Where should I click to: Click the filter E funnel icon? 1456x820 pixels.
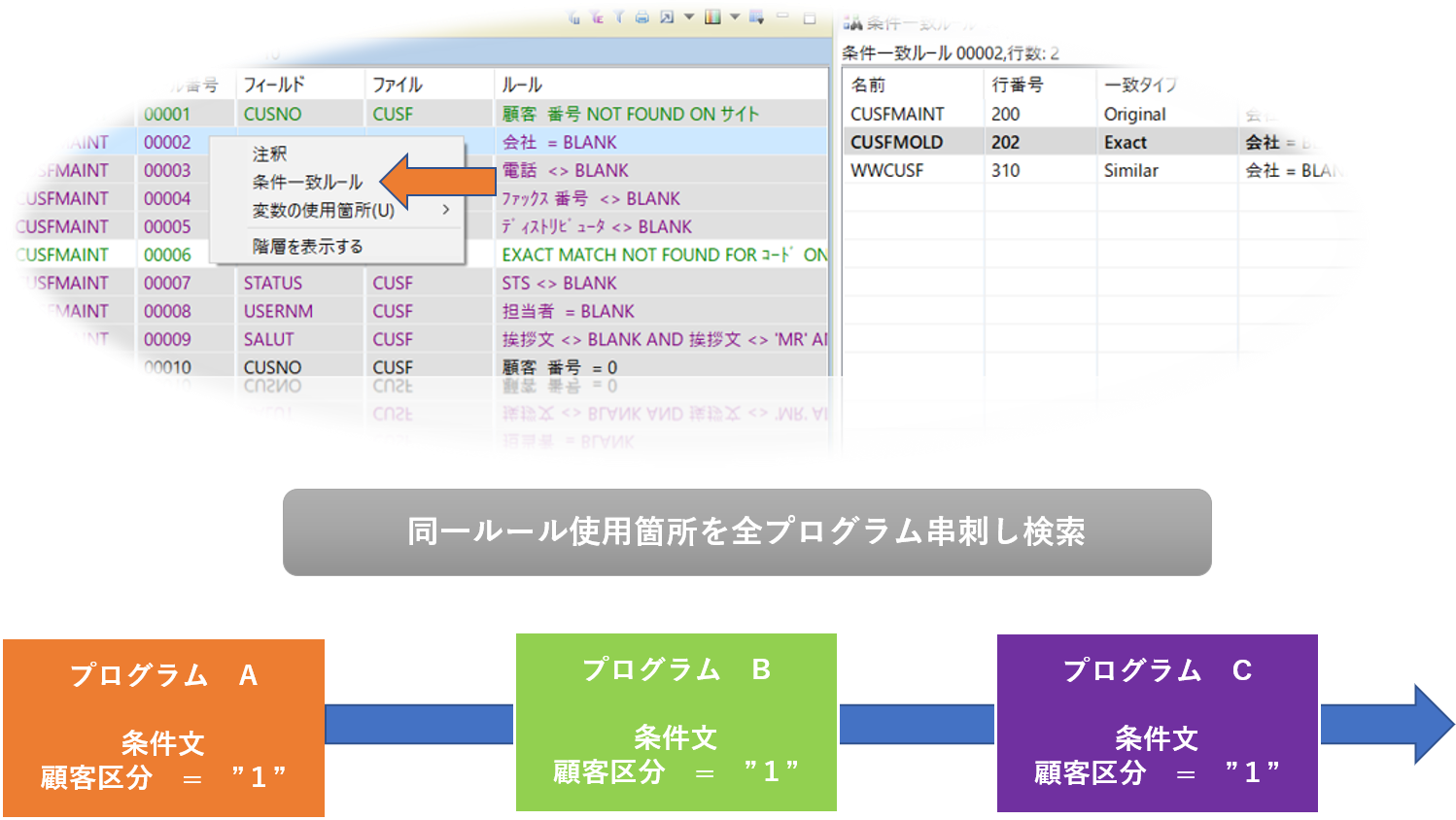coord(597,17)
